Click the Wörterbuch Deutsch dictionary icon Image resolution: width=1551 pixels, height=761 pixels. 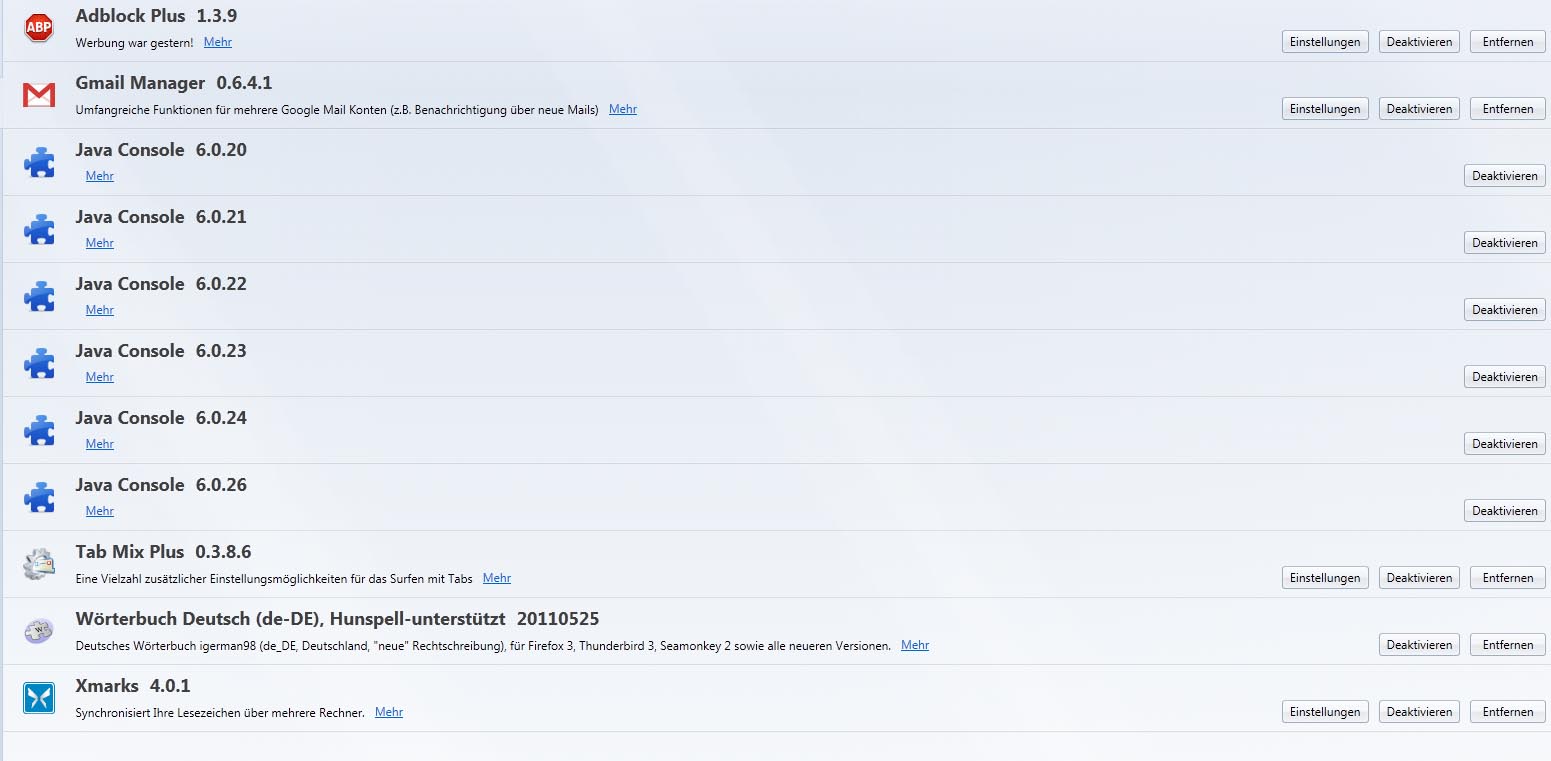[x=39, y=631]
